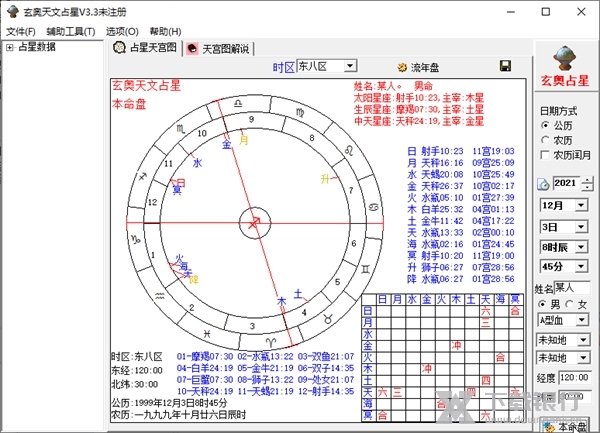600x433 pixels.
Task: Open the 文件(F) menu
Action: pos(21,31)
